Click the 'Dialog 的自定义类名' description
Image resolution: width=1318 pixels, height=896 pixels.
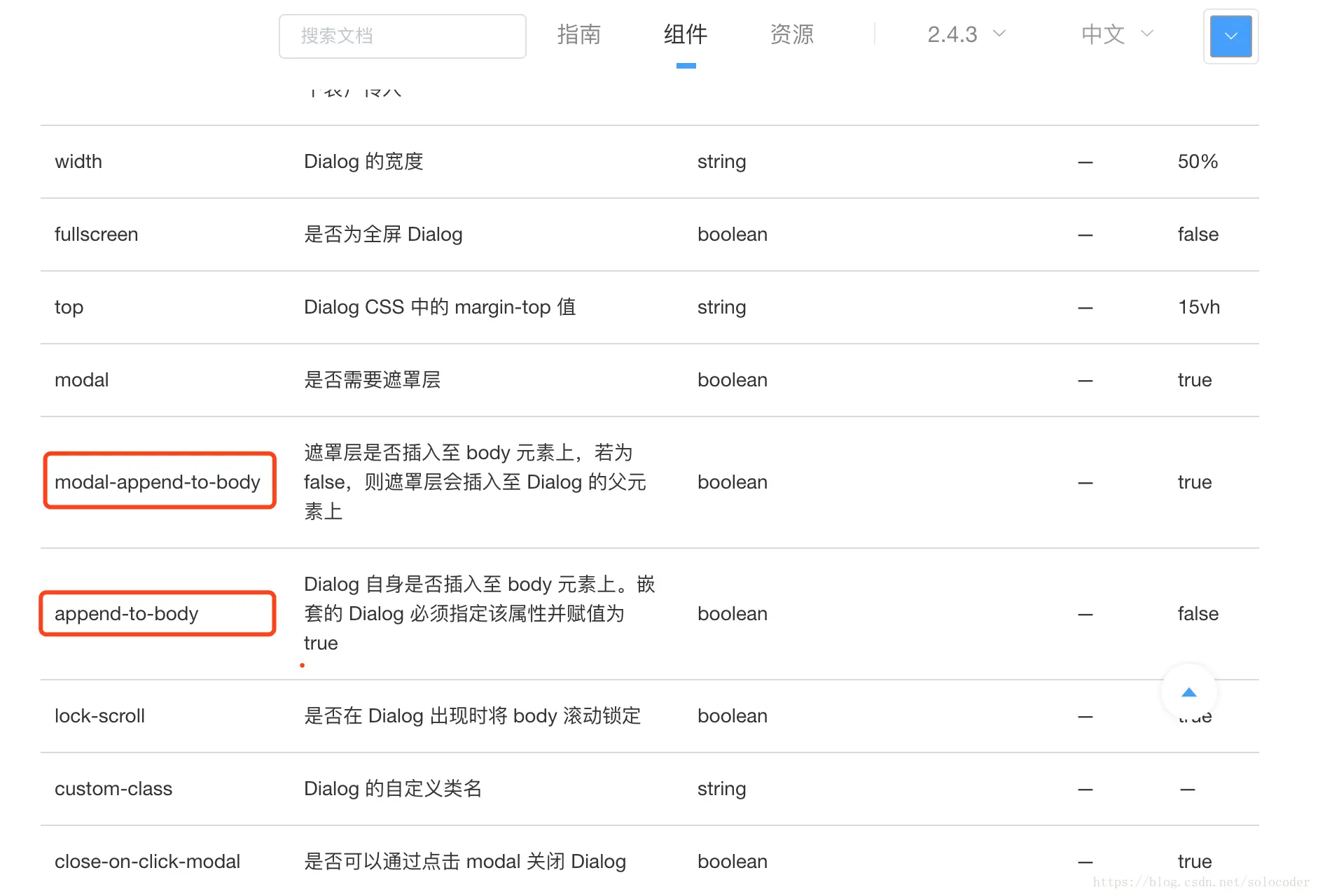point(393,789)
